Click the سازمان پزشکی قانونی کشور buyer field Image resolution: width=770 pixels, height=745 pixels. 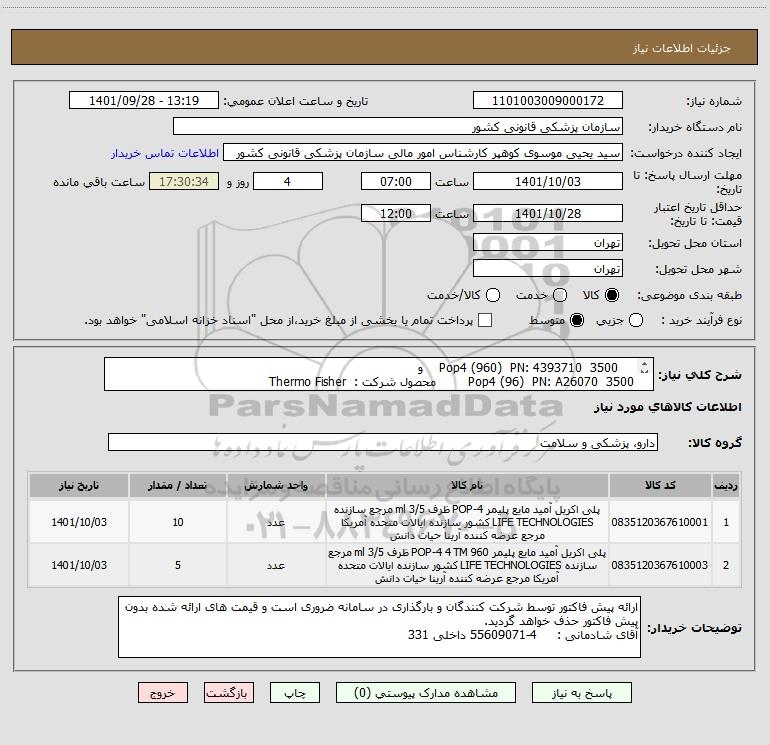pyautogui.click(x=398, y=127)
